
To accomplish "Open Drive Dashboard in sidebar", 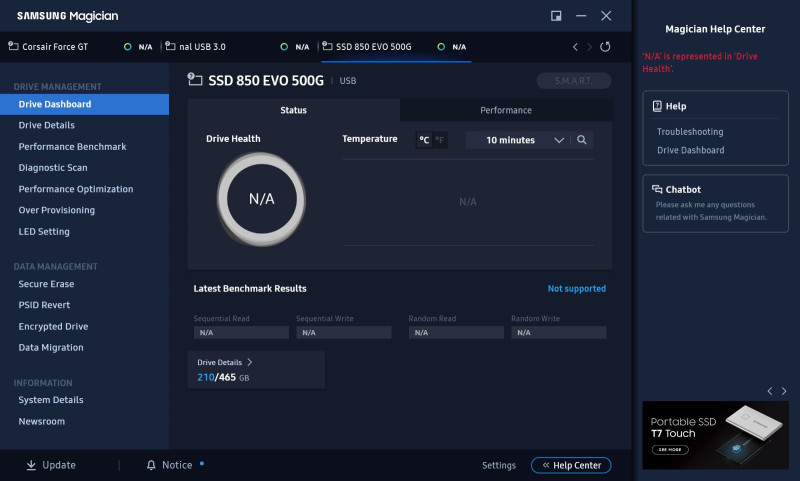I will pos(84,104).
